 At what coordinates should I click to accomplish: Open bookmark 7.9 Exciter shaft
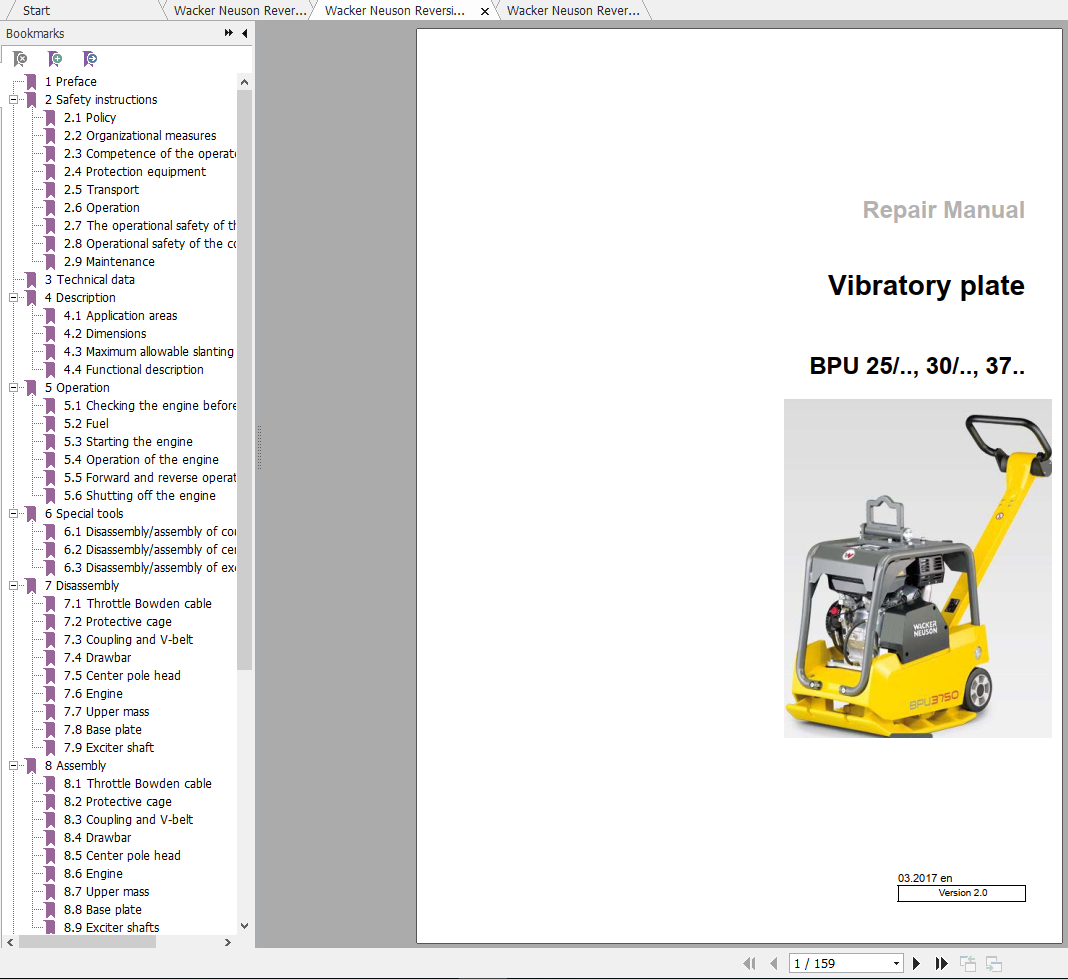pyautogui.click(x=109, y=748)
